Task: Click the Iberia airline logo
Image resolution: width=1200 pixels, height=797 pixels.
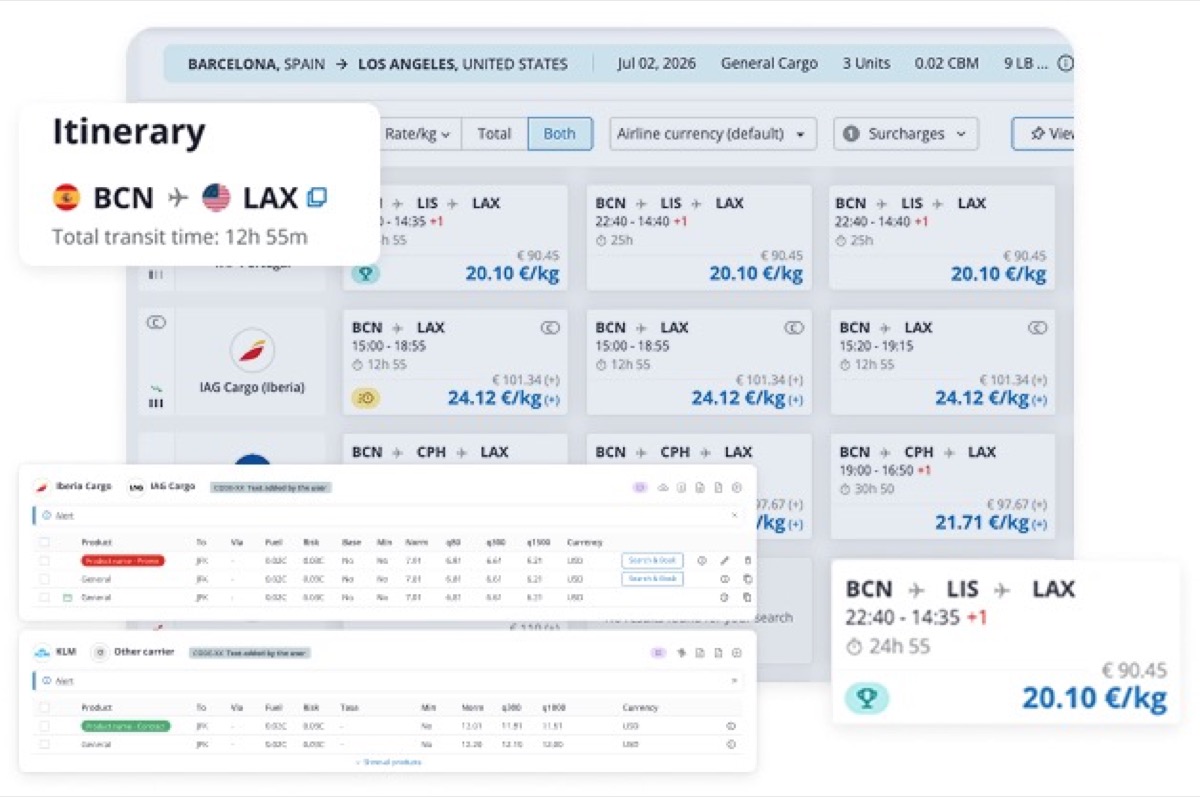Action: [x=252, y=351]
